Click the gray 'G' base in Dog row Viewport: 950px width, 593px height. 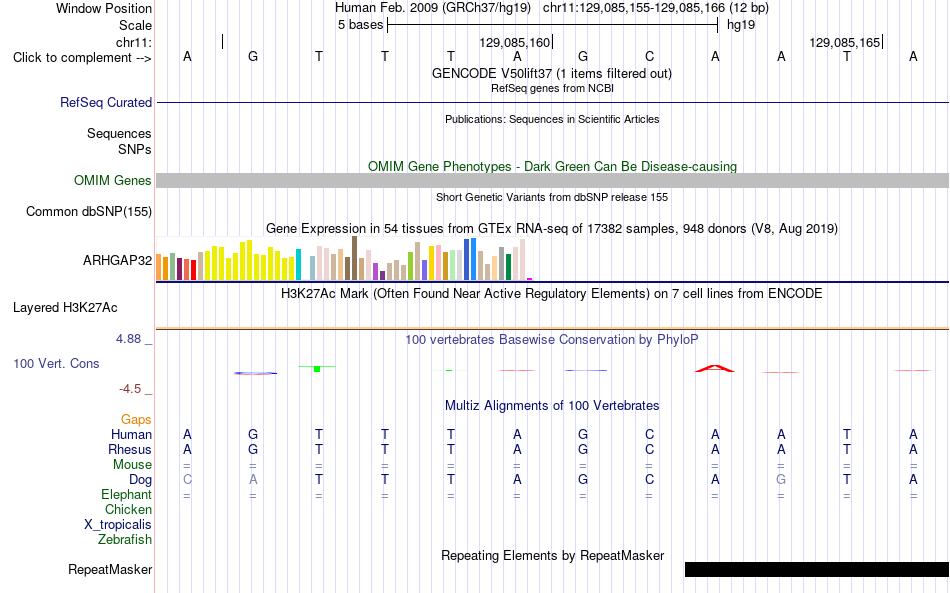point(781,480)
